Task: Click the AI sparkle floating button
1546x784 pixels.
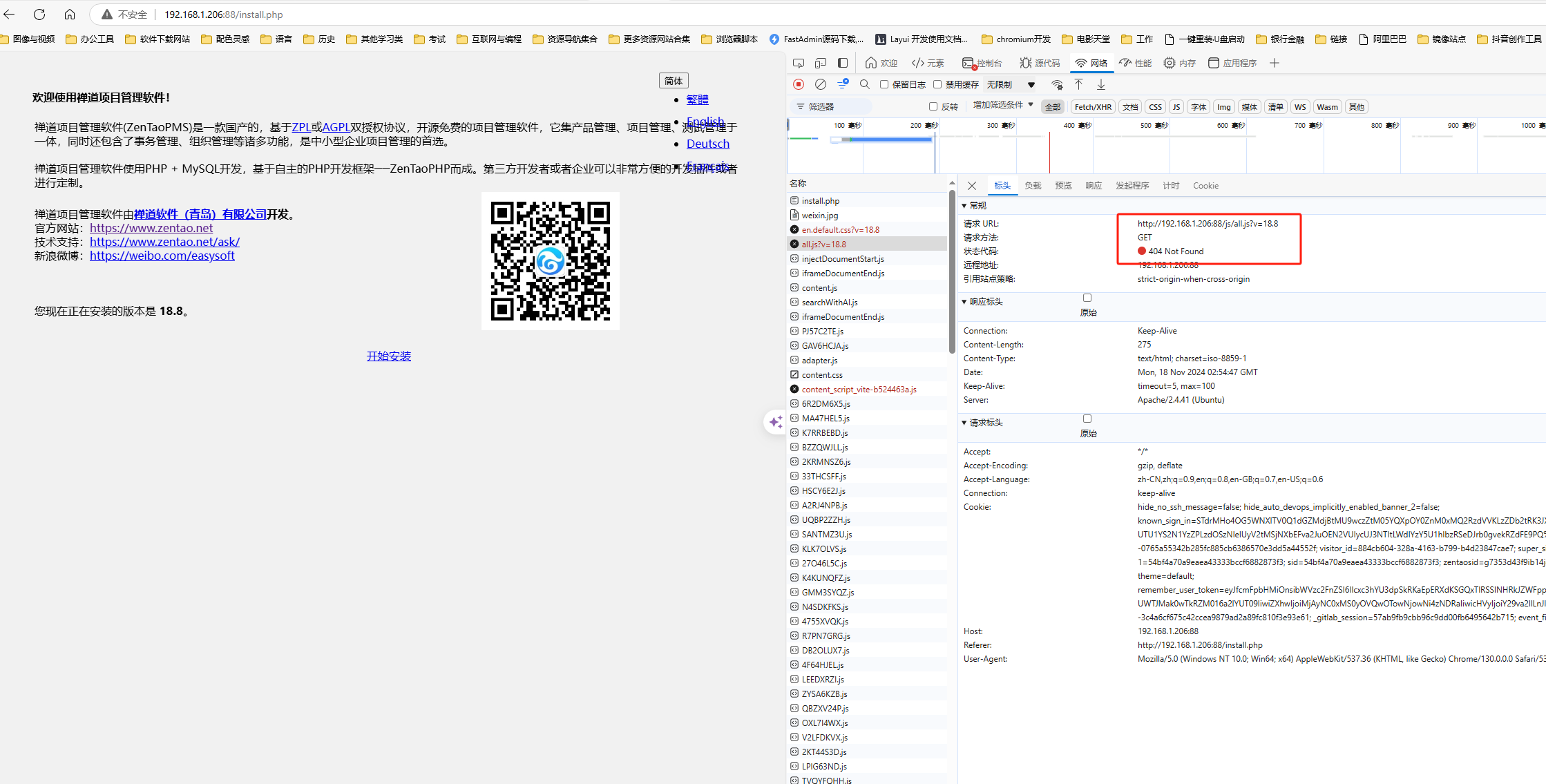Action: click(775, 421)
